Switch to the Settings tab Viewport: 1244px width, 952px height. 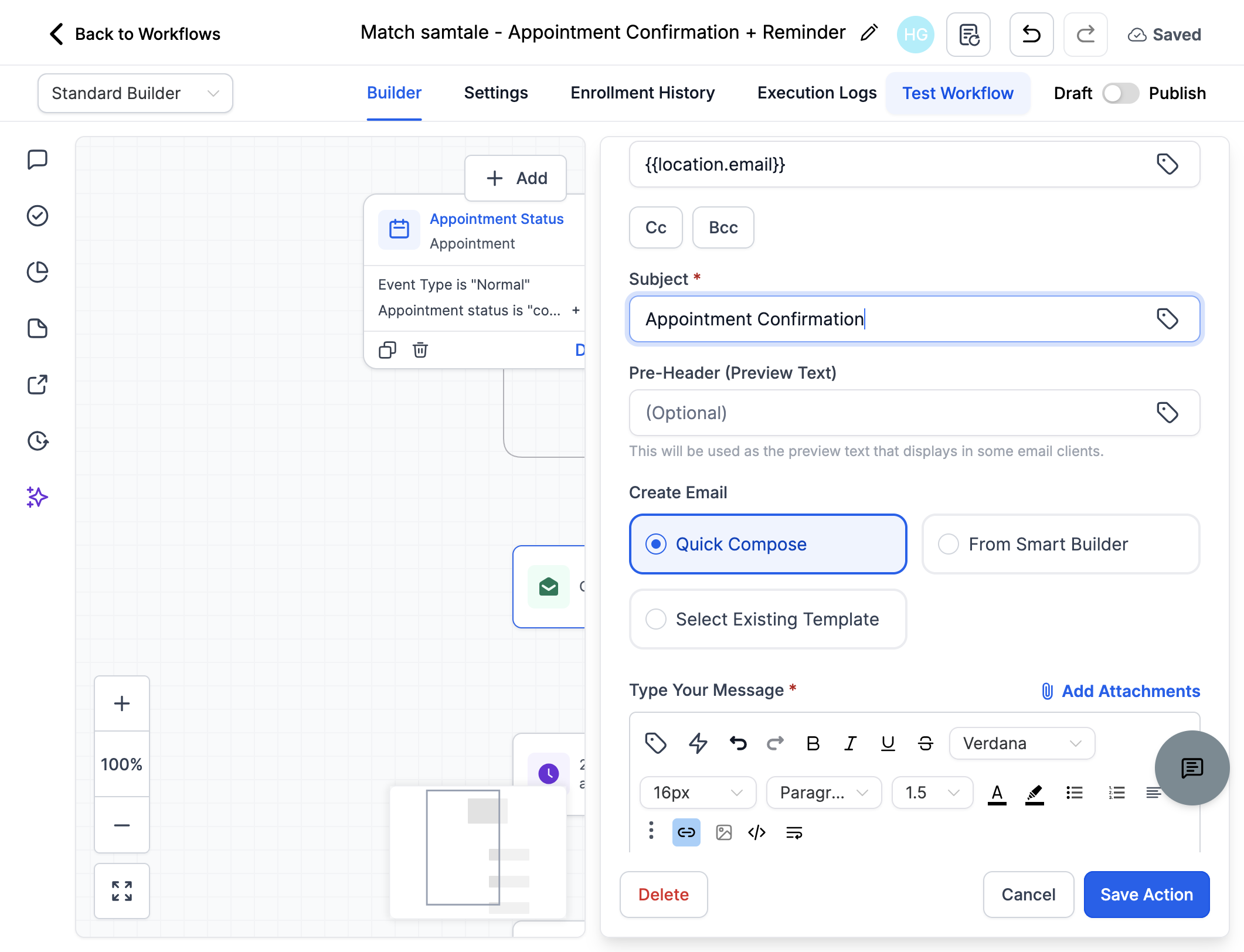(496, 93)
